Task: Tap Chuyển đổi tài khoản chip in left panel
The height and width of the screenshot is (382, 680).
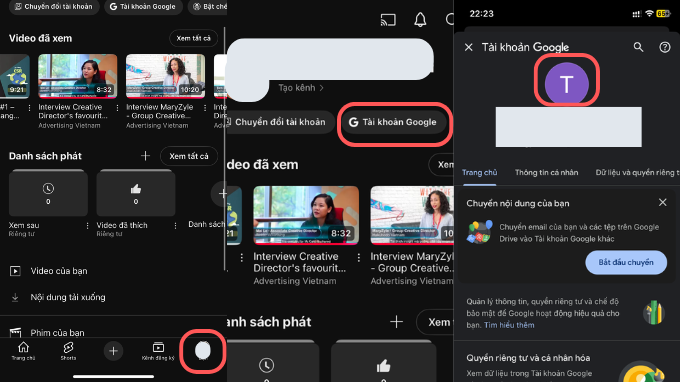Action: click(x=54, y=7)
